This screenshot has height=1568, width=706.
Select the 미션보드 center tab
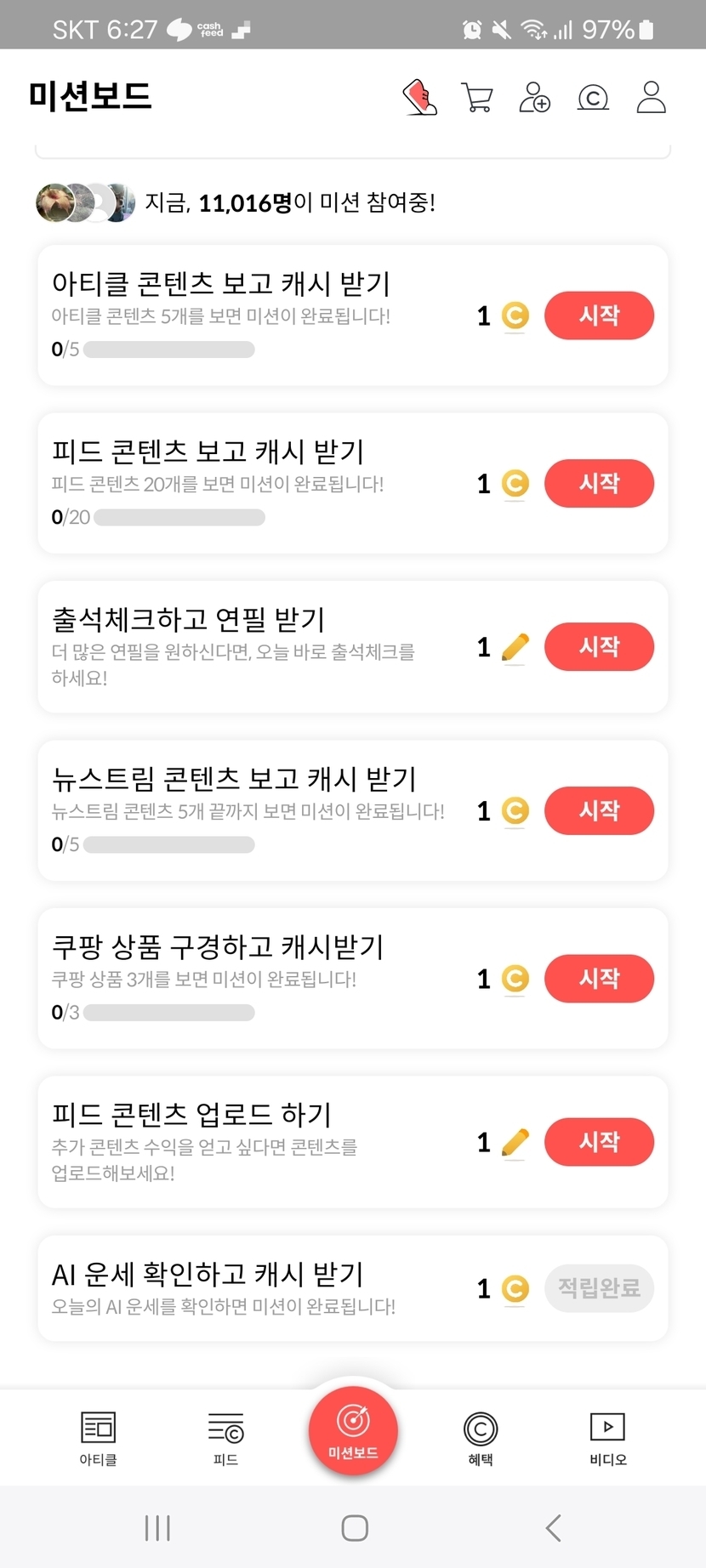(353, 1429)
